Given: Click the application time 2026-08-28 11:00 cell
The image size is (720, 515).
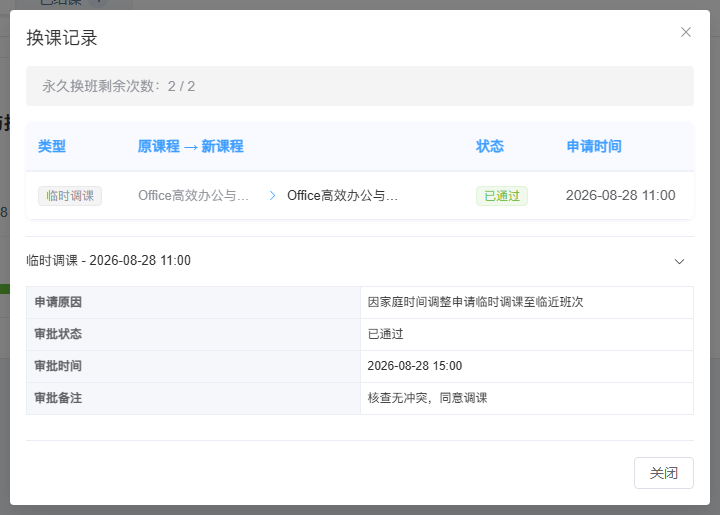Looking at the screenshot, I should coord(620,196).
